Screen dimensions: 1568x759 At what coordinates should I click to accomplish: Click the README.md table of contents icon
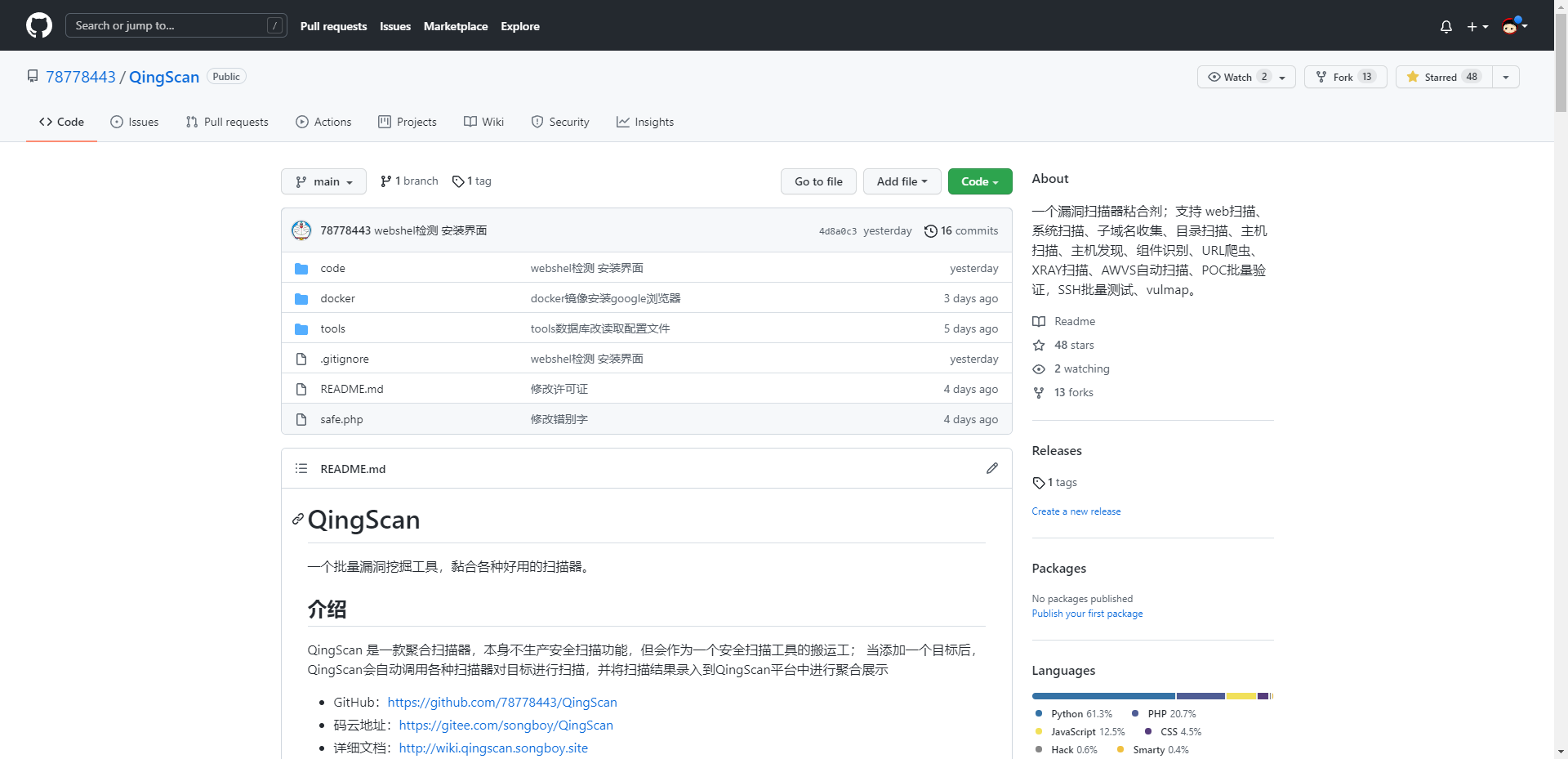[x=301, y=468]
